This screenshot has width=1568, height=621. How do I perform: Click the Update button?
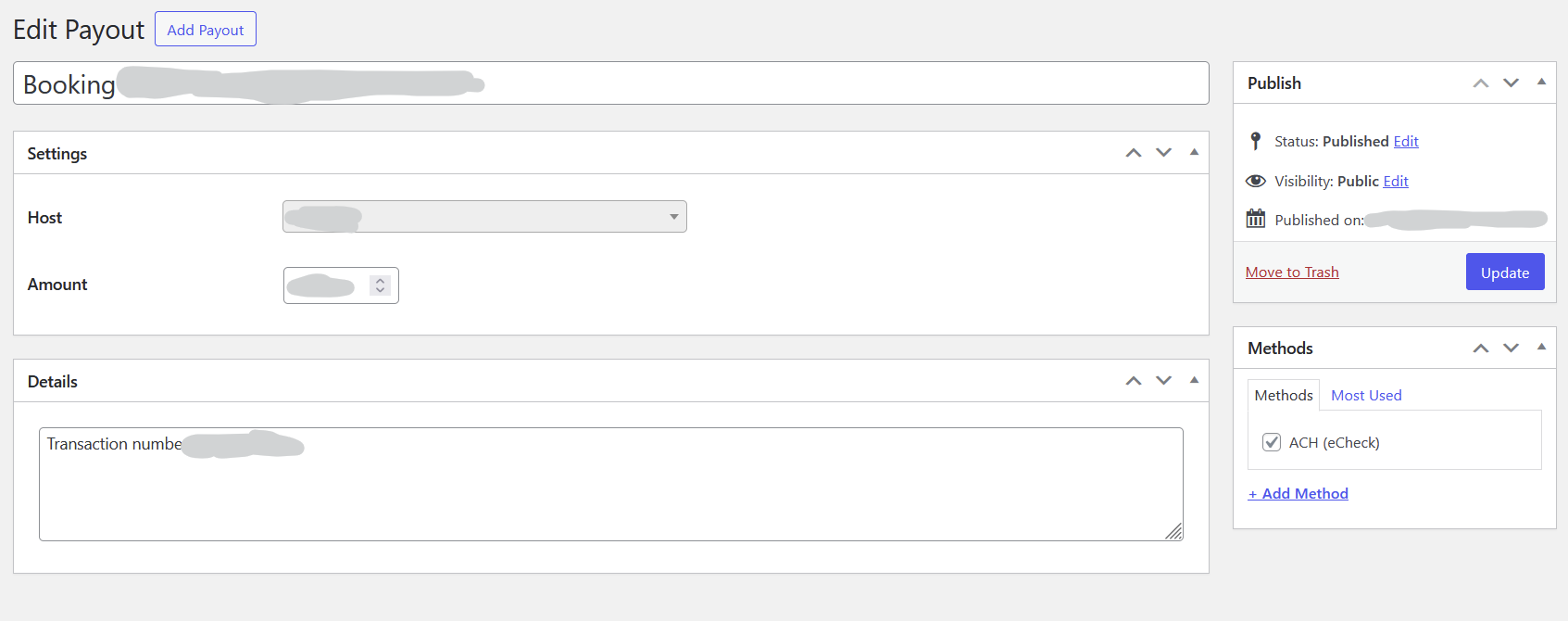pyautogui.click(x=1505, y=272)
